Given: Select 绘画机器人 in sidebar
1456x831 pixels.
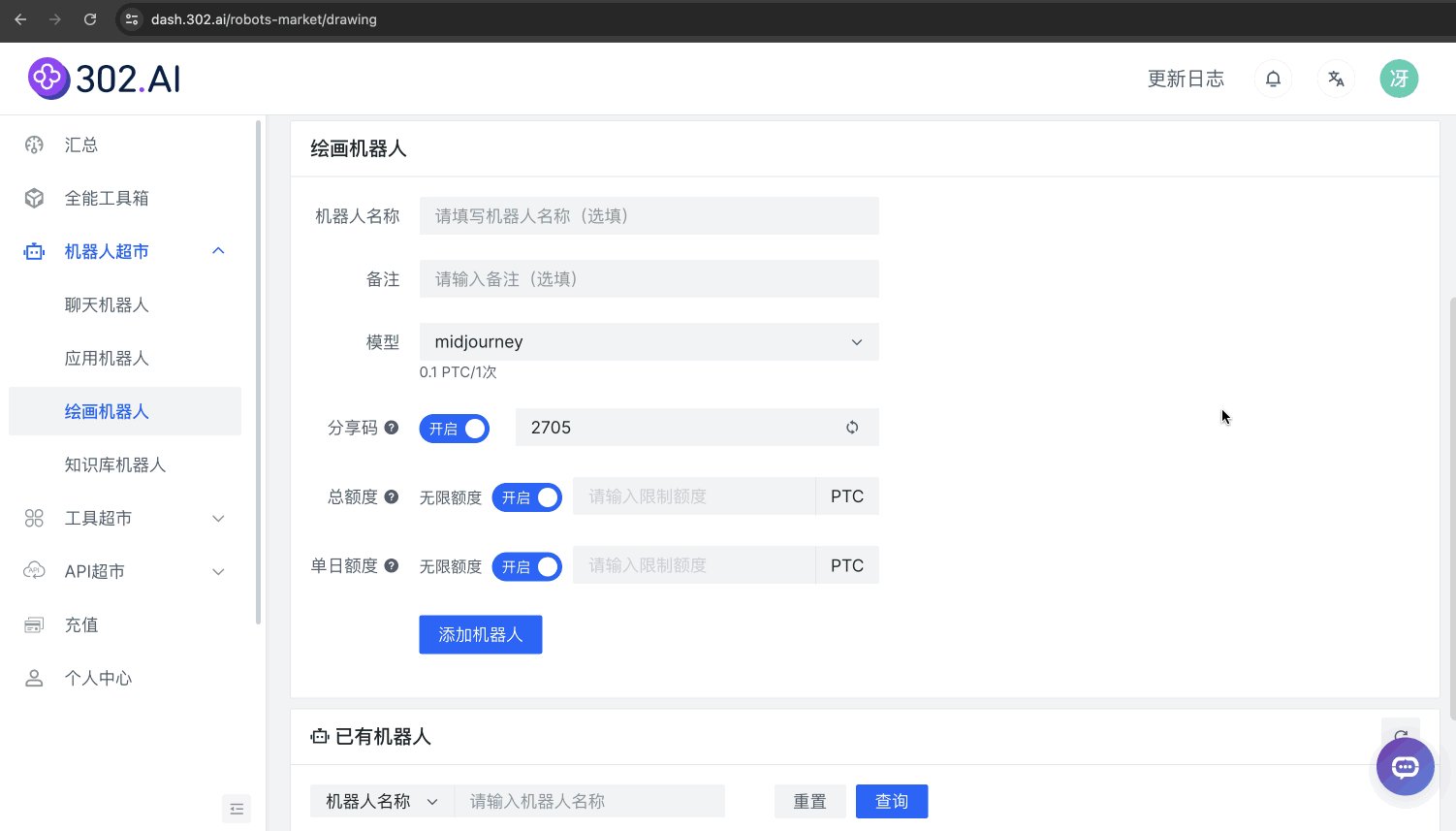Looking at the screenshot, I should (125, 411).
